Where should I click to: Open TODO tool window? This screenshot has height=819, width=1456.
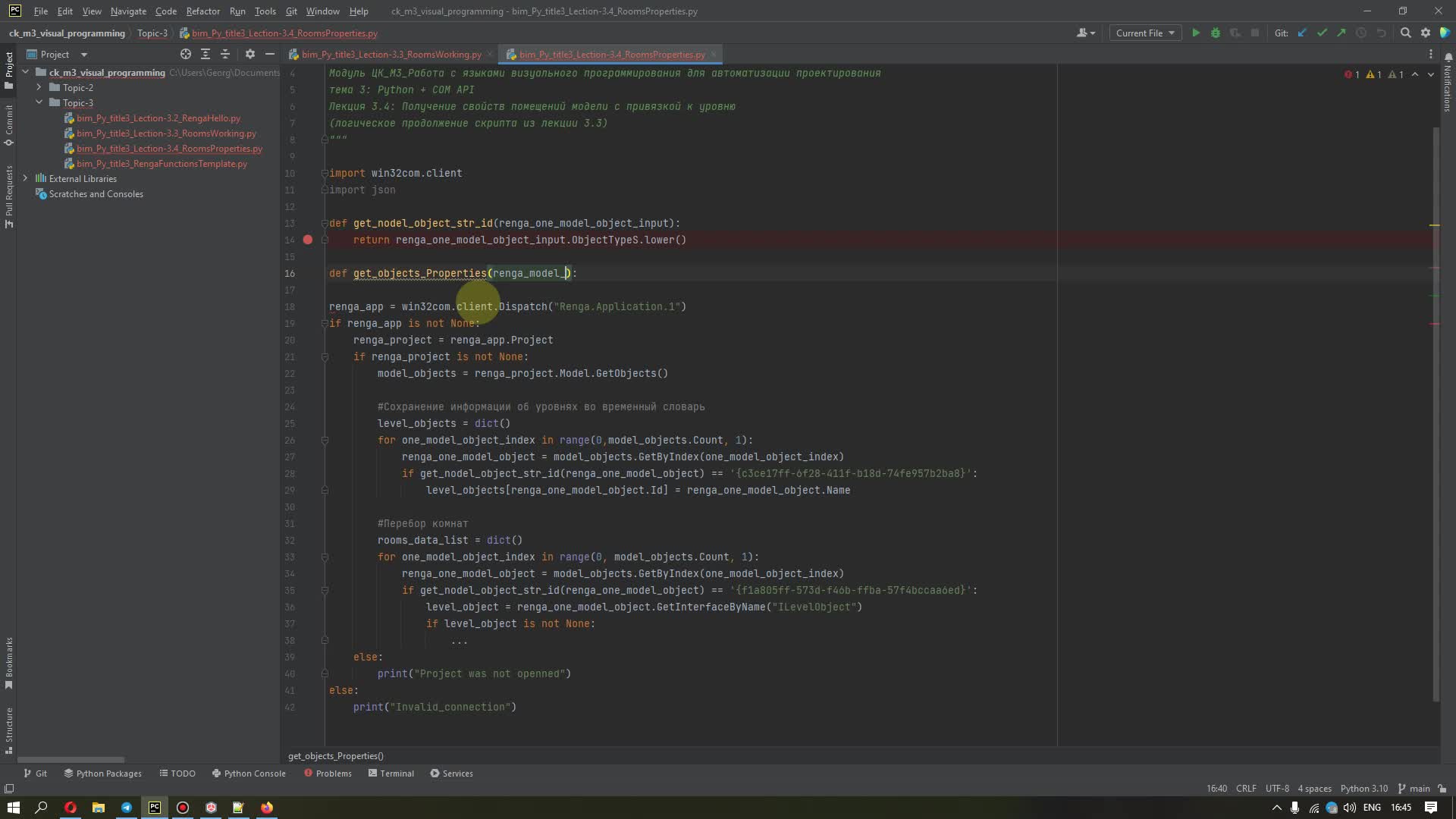point(177,773)
